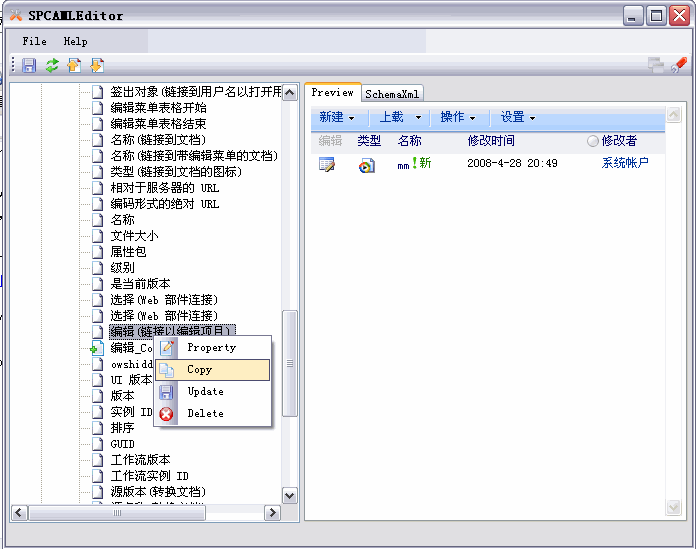
Task: Maximize the SPCAMLEditor window
Action: tap(656, 16)
